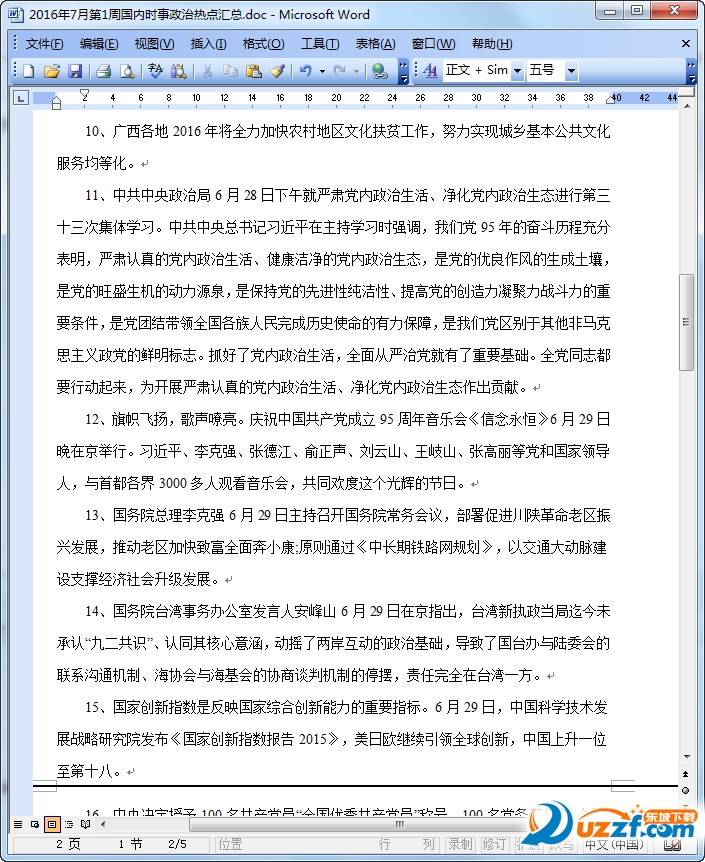Click the 2/5 page count in status bar
Viewport: 705px width, 862px height.
click(177, 844)
